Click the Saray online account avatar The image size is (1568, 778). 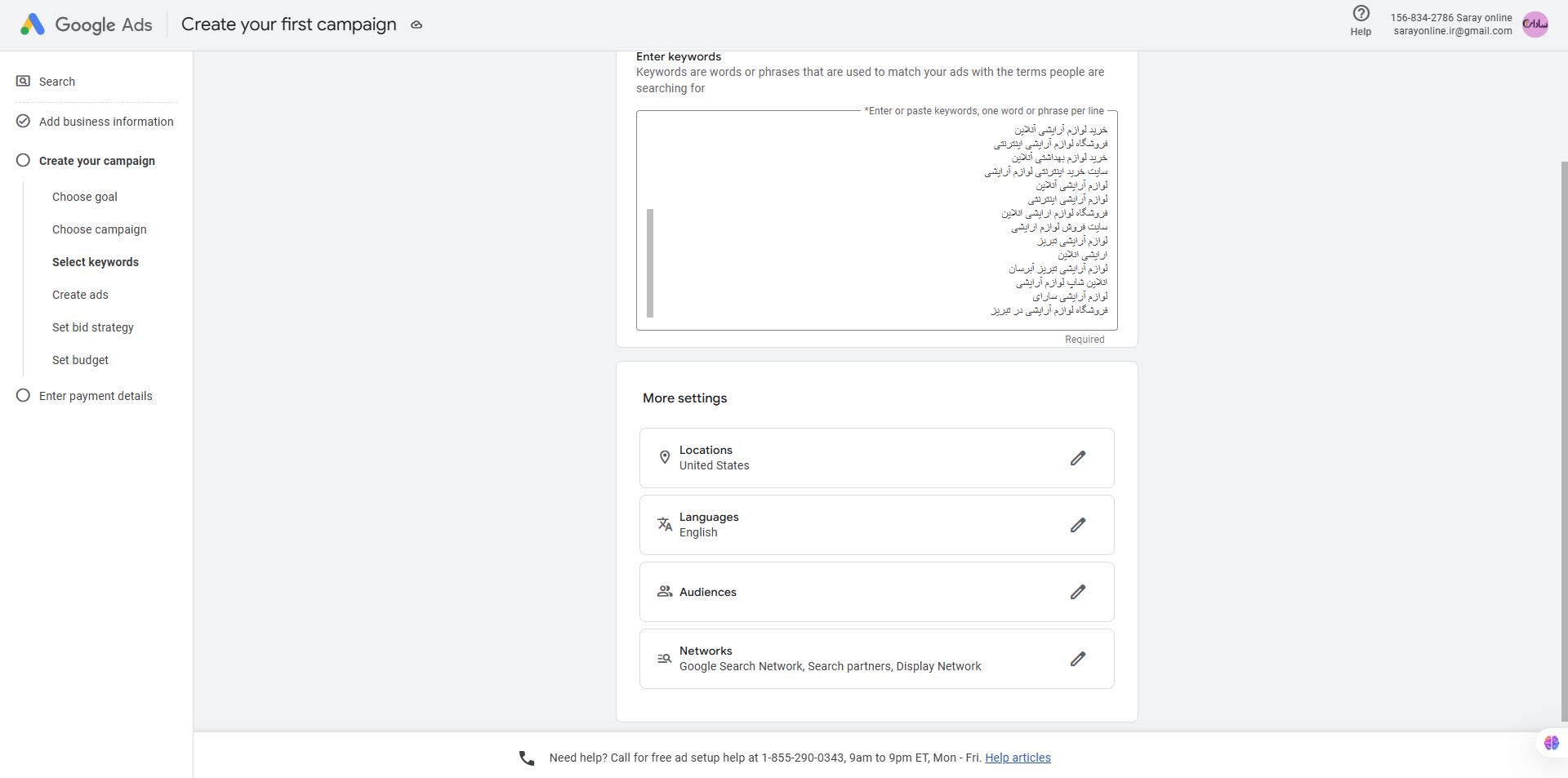(x=1535, y=24)
